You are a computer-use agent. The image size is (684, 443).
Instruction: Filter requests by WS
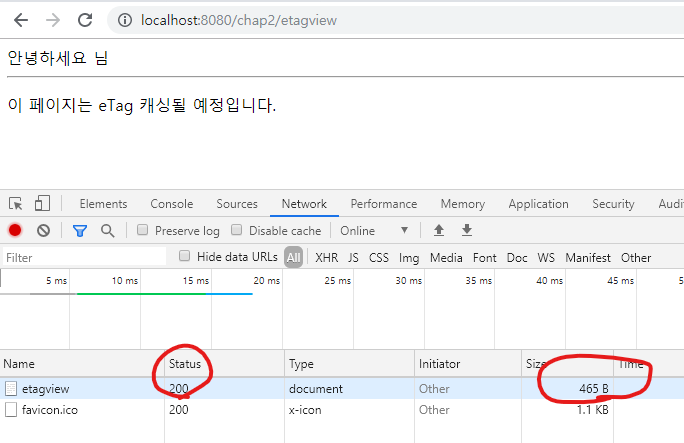pos(546,258)
